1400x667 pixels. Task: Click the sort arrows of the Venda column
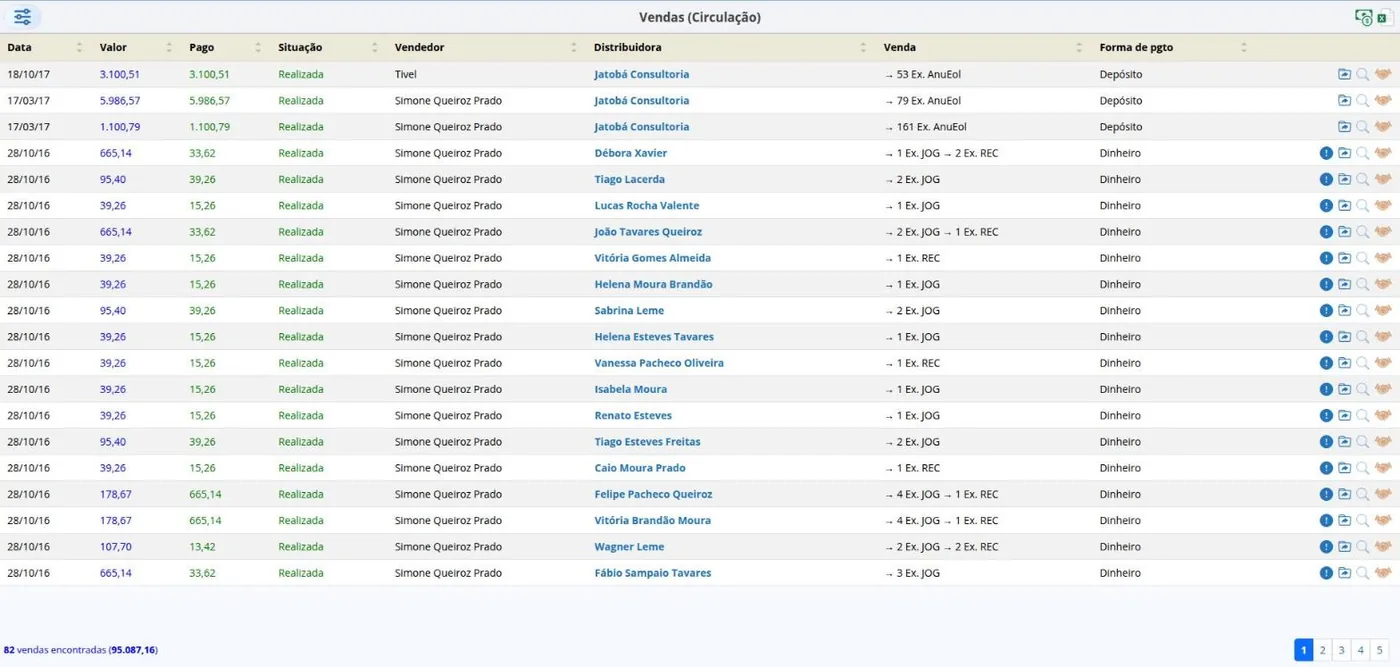coord(1079,47)
